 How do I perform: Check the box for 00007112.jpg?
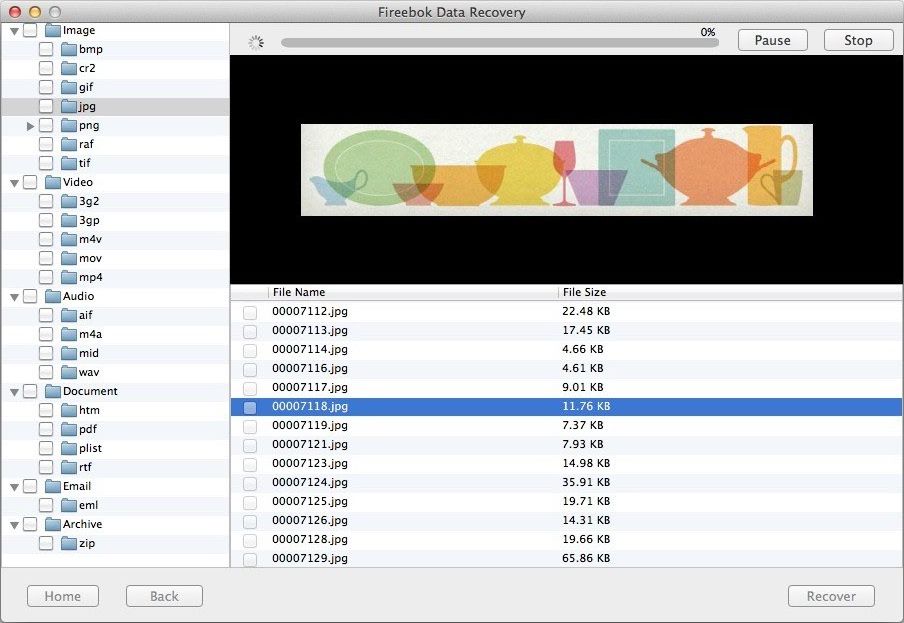(250, 312)
